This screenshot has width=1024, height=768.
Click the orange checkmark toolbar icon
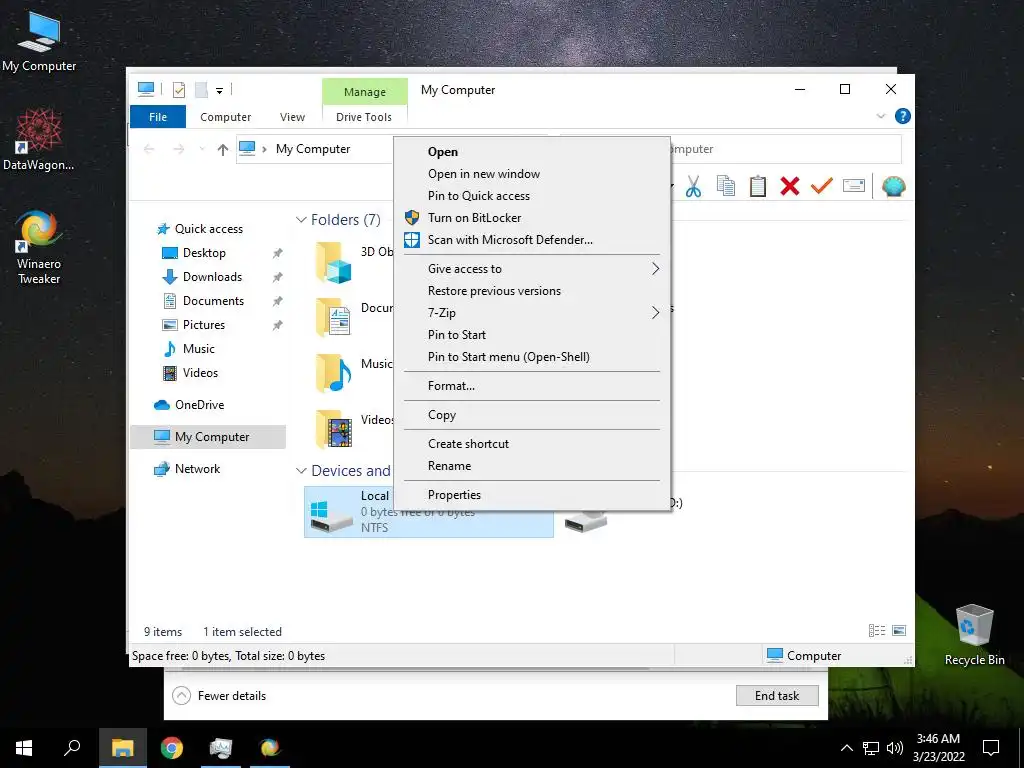822,186
